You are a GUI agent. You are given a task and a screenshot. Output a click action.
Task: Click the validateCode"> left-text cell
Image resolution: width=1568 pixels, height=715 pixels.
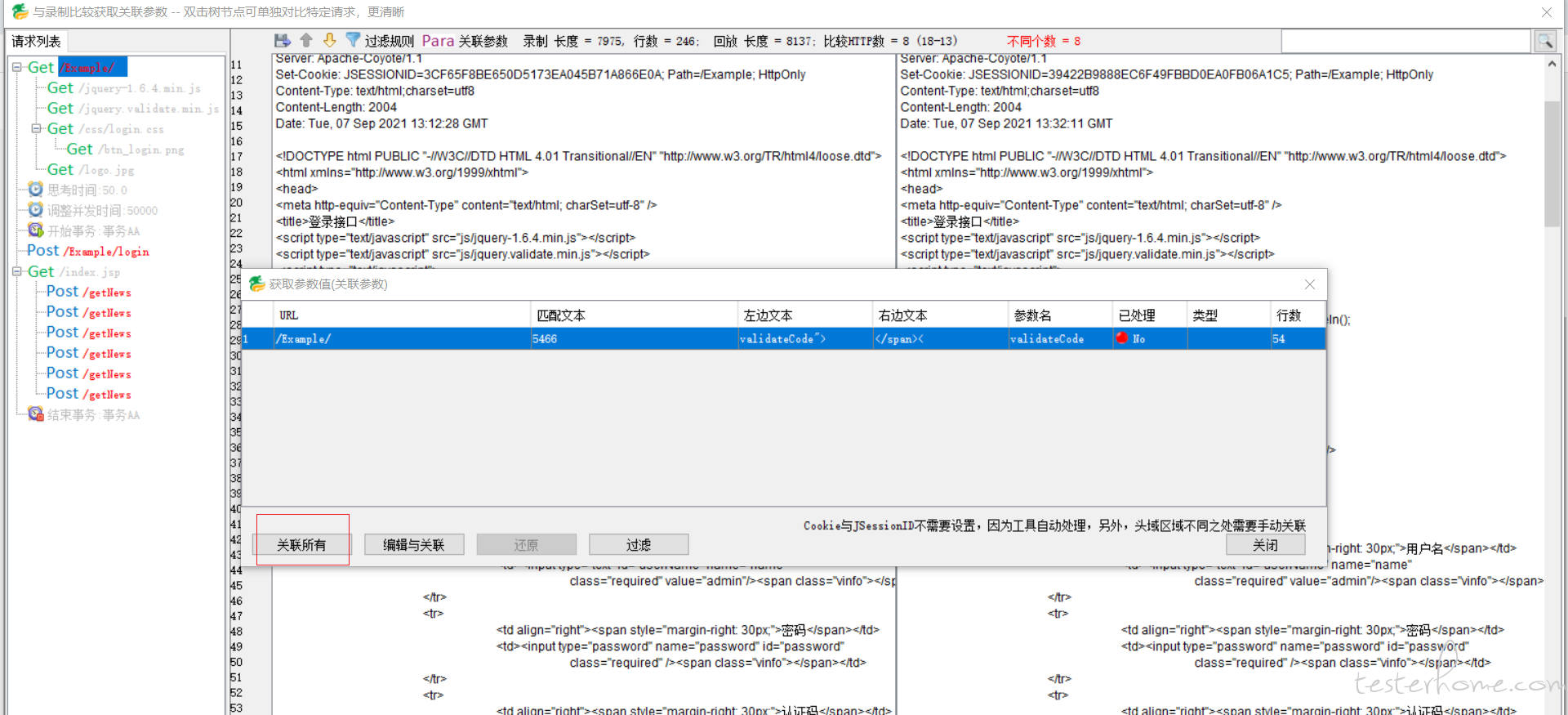(x=805, y=338)
